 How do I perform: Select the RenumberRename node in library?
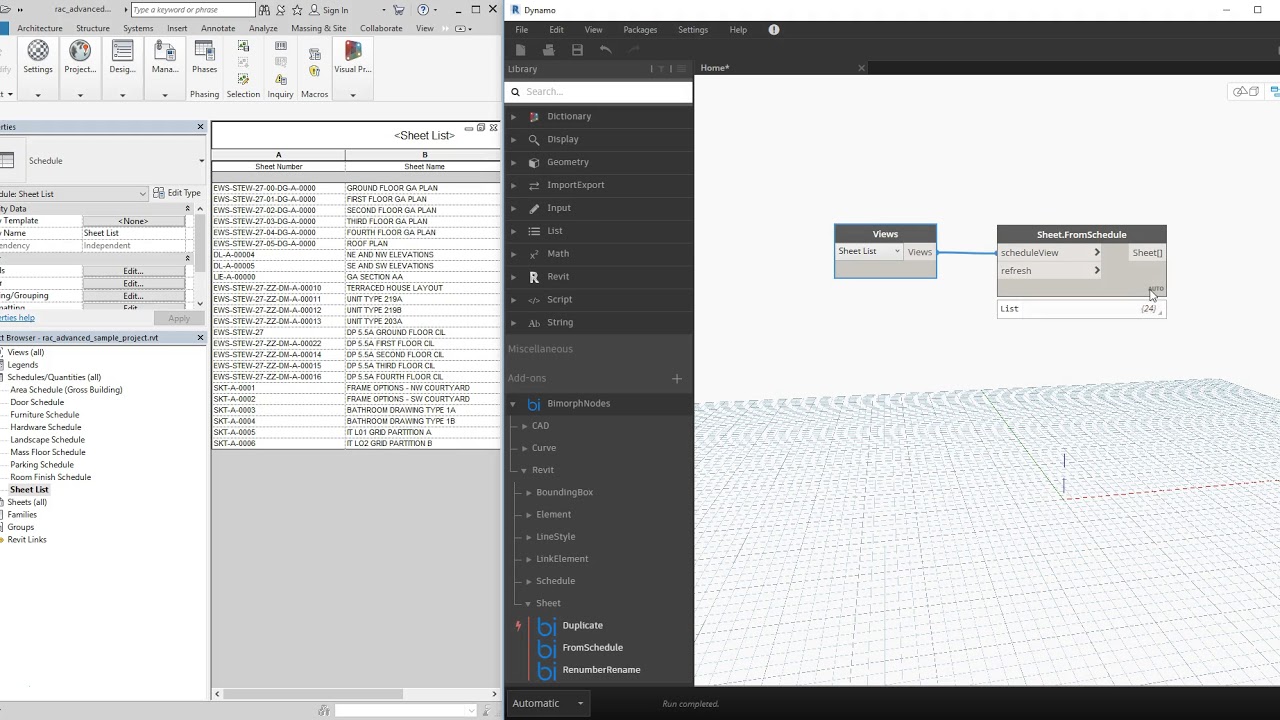tap(601, 670)
